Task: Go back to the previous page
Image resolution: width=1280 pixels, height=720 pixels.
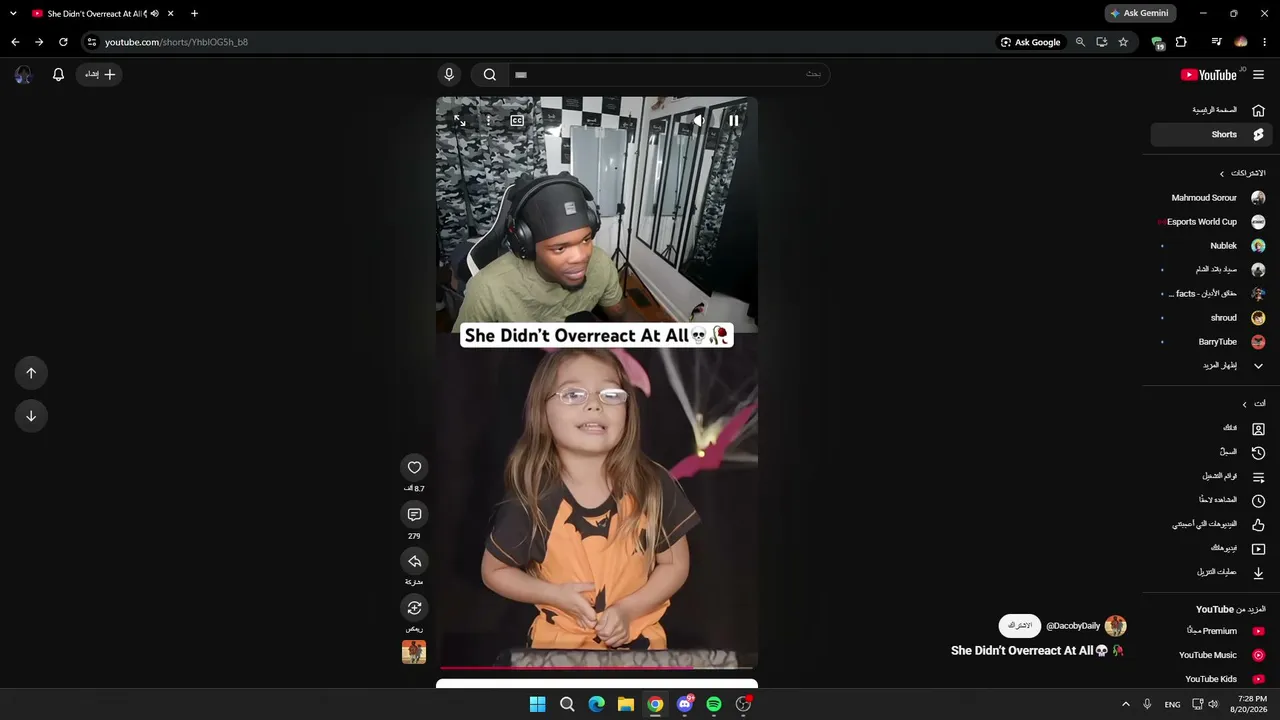Action: (x=15, y=42)
